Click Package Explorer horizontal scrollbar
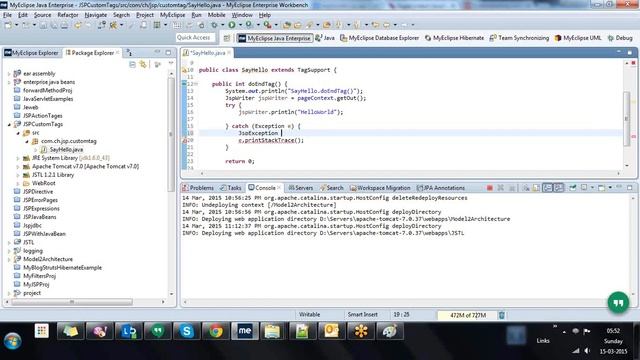The image size is (640, 360). click(x=72, y=302)
